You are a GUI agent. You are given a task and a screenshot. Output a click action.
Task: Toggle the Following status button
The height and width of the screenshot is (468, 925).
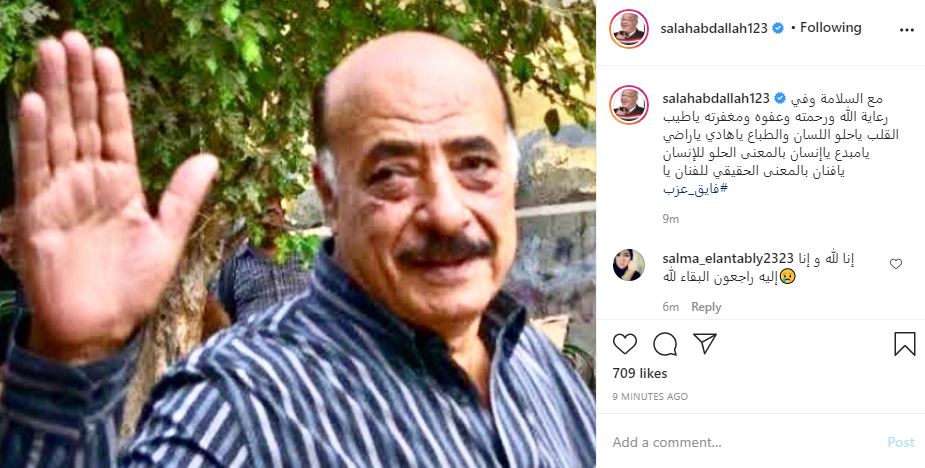831,28
